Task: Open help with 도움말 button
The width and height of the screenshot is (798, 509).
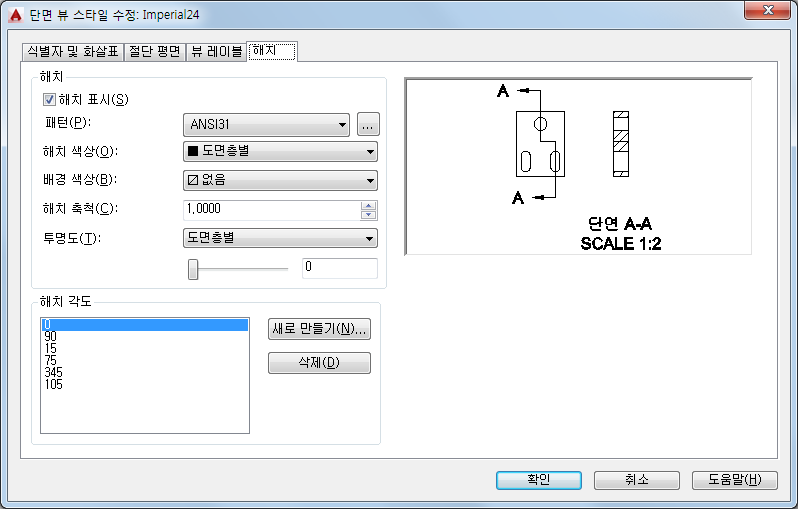Action: click(734, 480)
